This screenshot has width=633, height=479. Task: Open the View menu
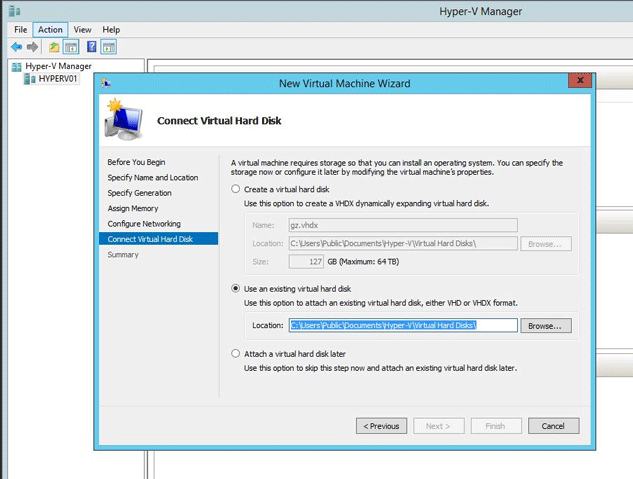point(82,30)
